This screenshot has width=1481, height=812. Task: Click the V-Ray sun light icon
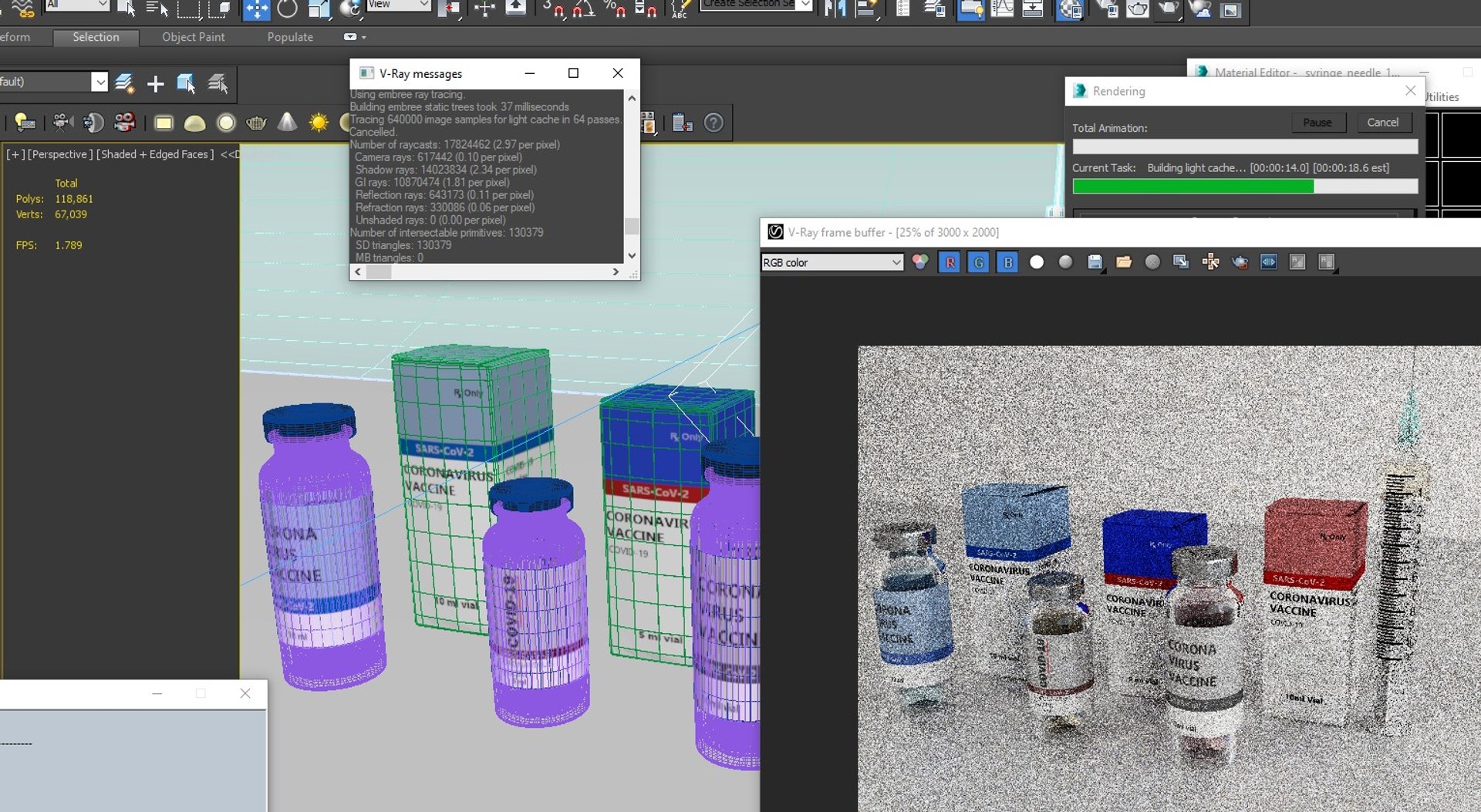click(x=318, y=123)
